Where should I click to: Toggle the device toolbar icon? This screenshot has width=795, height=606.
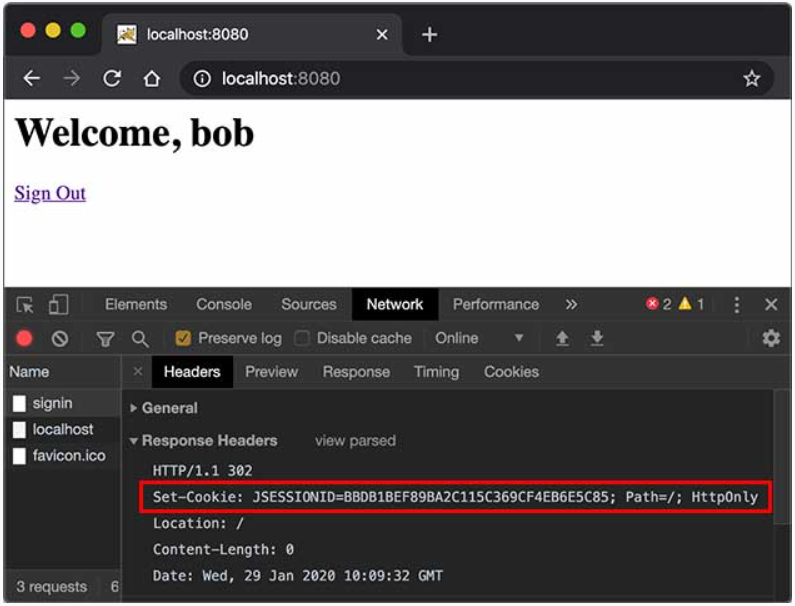[58, 305]
